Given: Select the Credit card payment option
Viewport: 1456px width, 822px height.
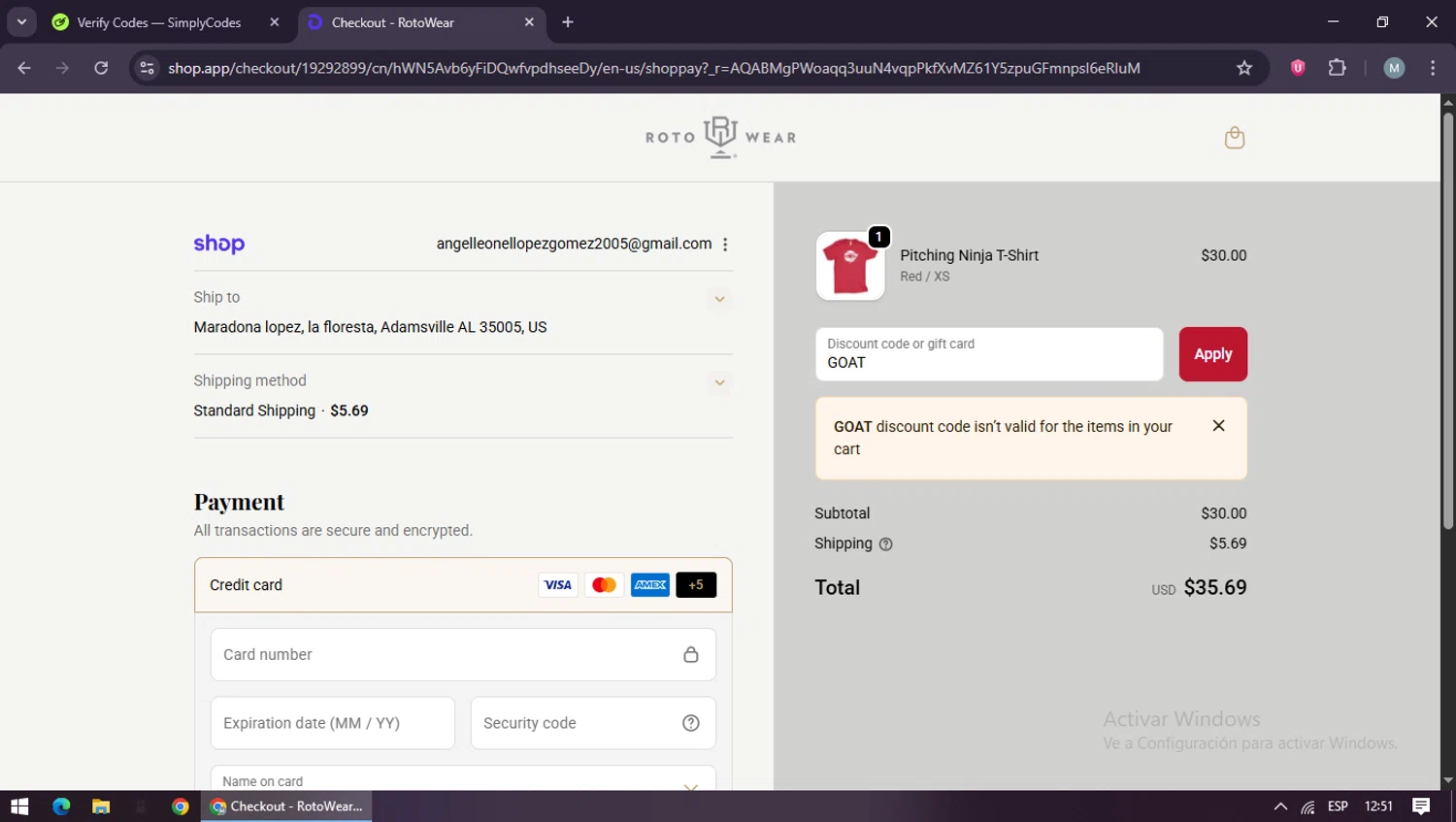Looking at the screenshot, I should pos(463,585).
